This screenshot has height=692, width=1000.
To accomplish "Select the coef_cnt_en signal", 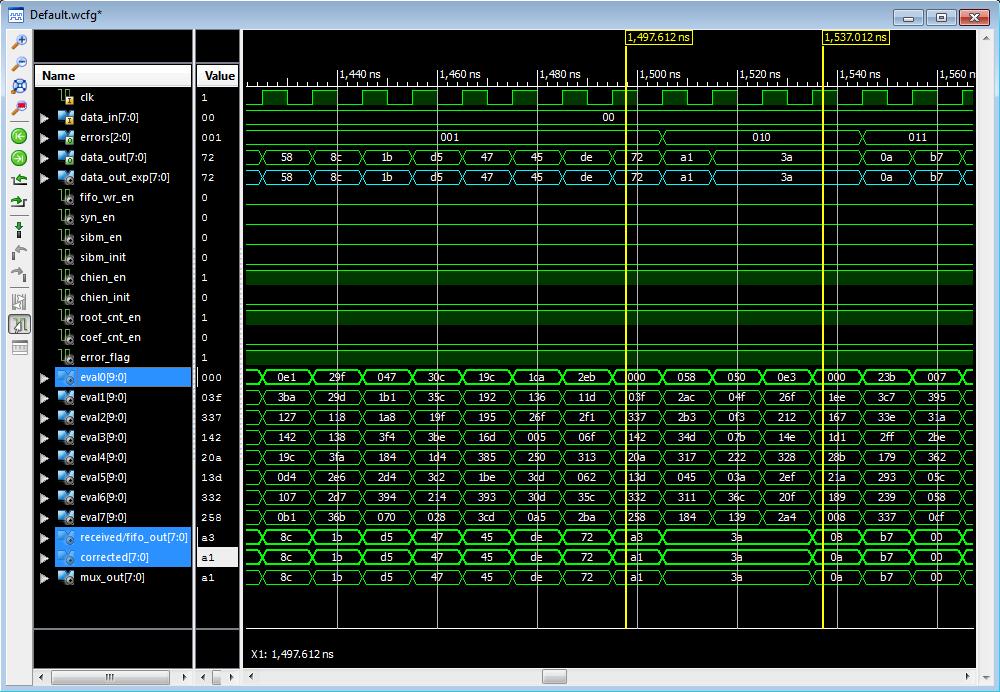I will (x=113, y=337).
